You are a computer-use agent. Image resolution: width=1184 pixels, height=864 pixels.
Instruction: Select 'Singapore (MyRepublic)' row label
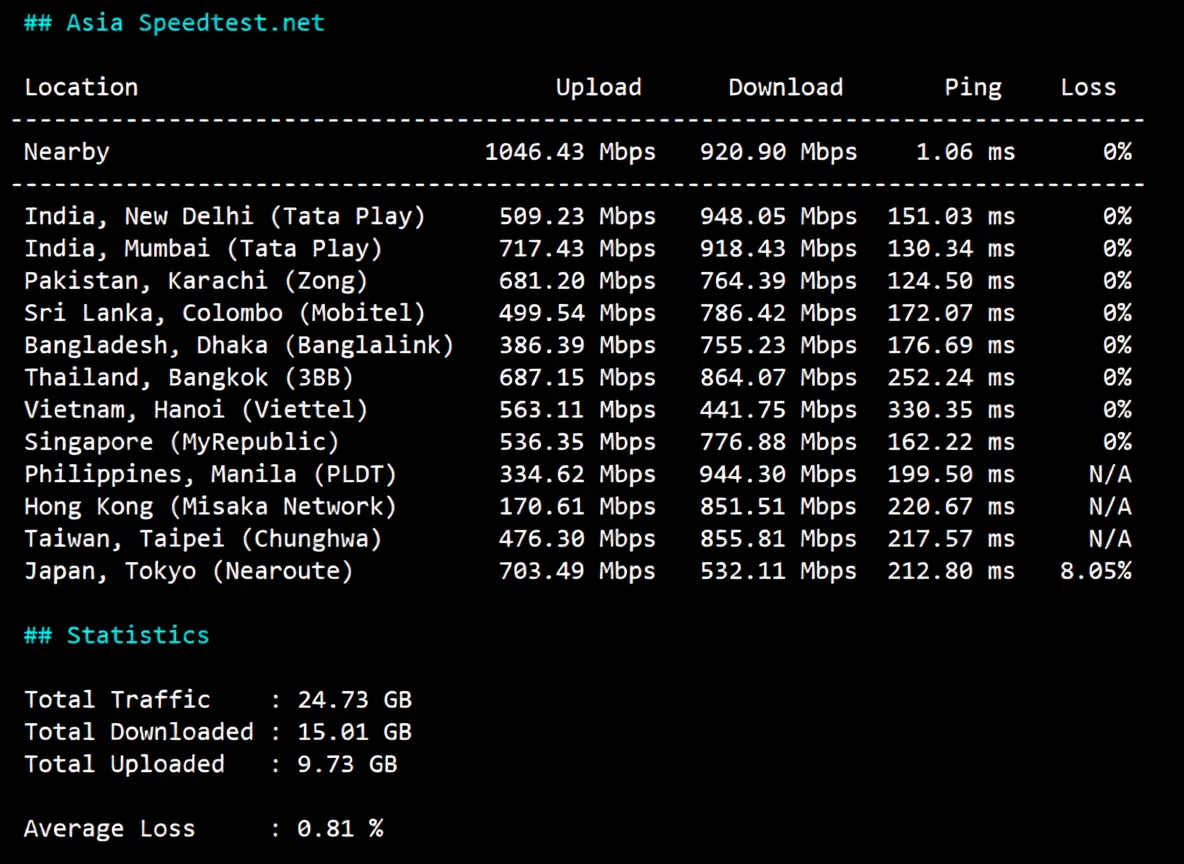182,442
